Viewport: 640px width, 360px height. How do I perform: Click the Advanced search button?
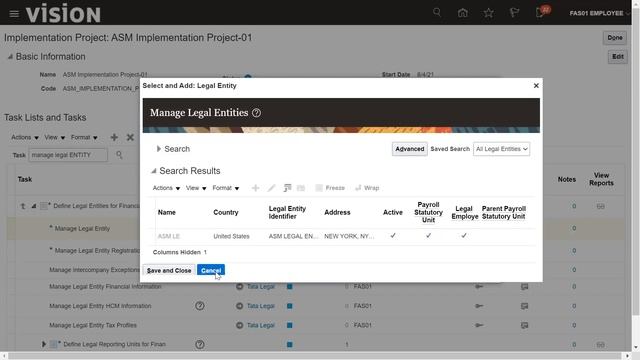409,149
